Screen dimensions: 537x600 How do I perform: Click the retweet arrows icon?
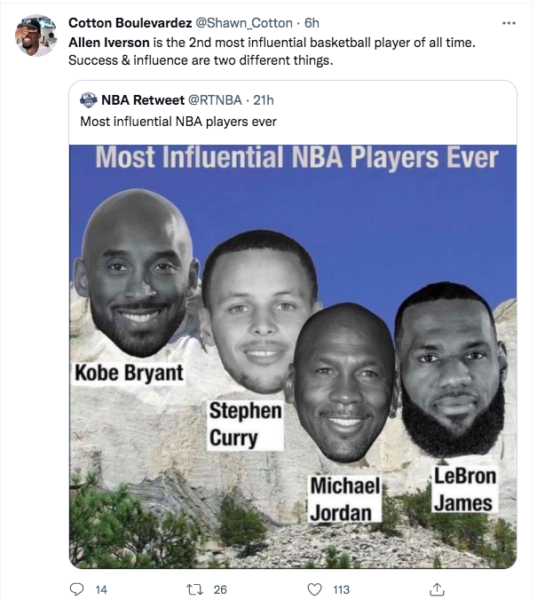coord(194,589)
